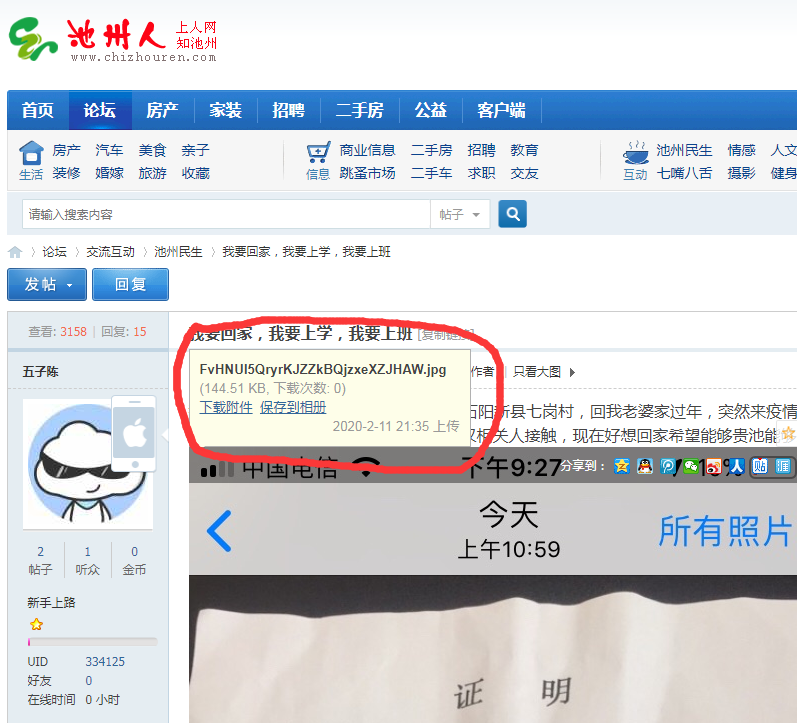This screenshot has width=797, height=723.
Task: Click the 七嘴八舌 link
Action: pos(684,173)
